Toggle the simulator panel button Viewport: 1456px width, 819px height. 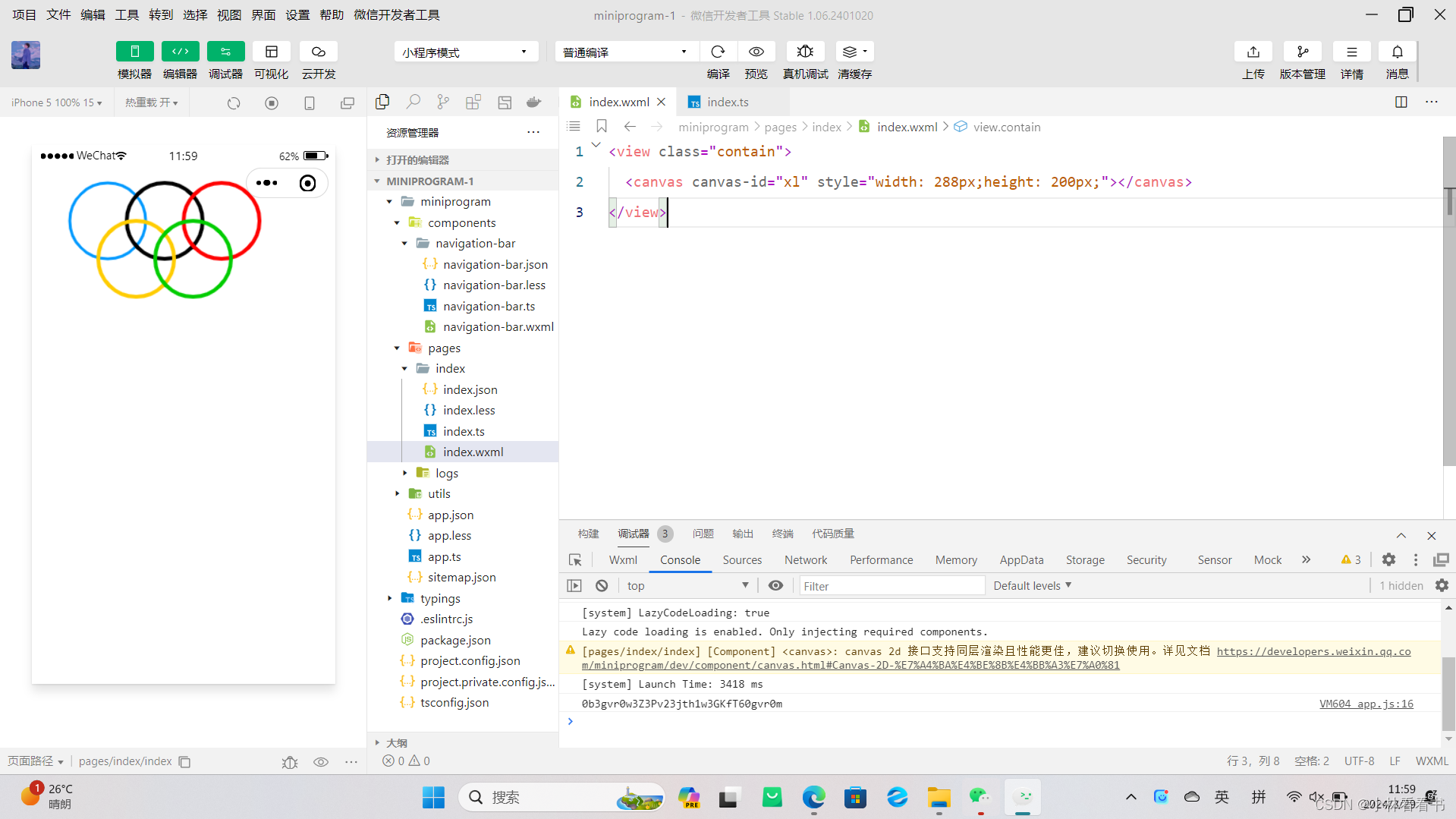(x=134, y=52)
